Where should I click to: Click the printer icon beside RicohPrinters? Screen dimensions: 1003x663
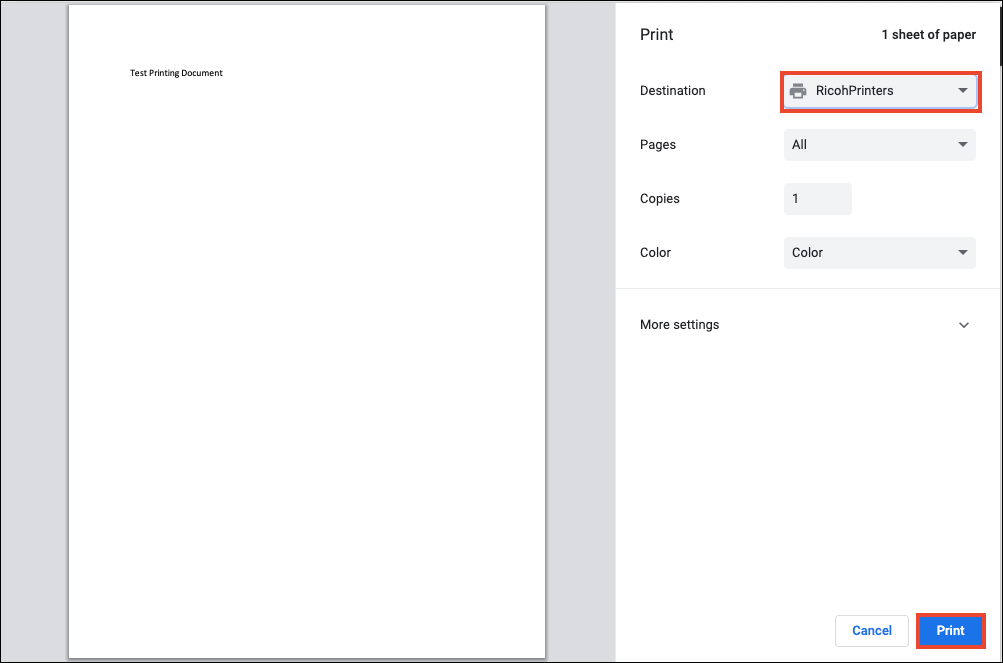(798, 91)
